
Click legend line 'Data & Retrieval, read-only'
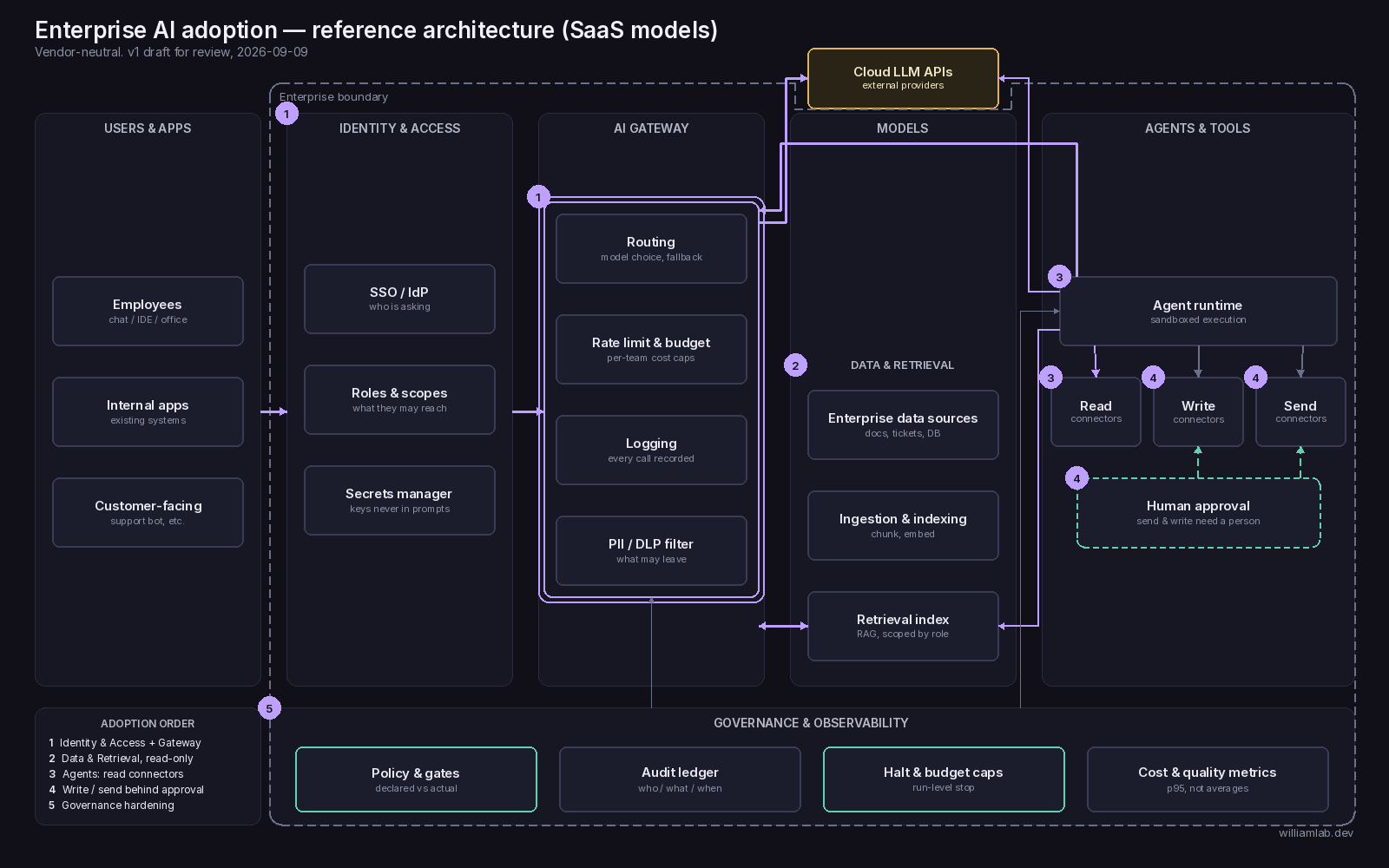click(128, 759)
